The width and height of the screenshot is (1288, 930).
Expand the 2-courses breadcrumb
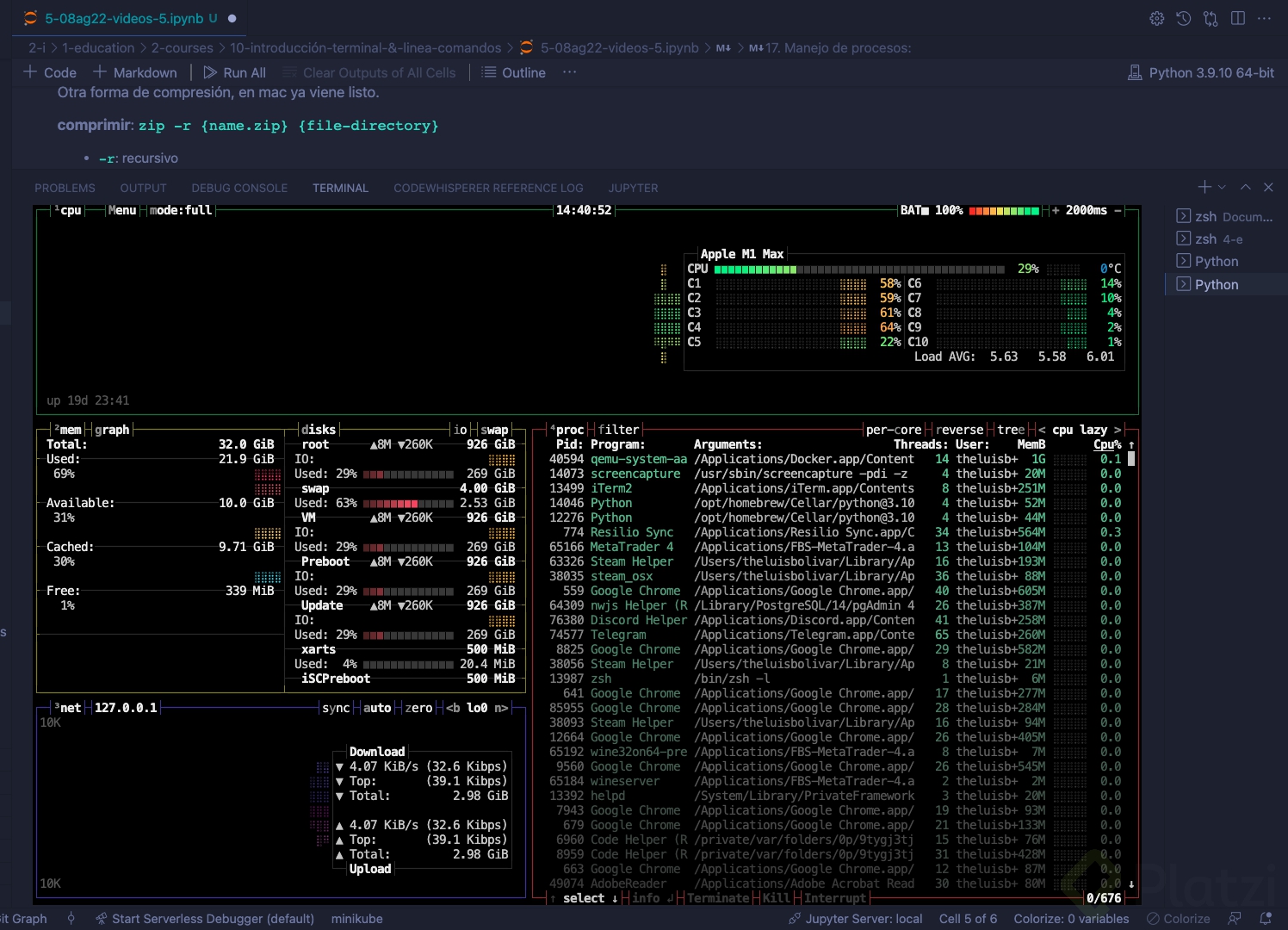(182, 48)
